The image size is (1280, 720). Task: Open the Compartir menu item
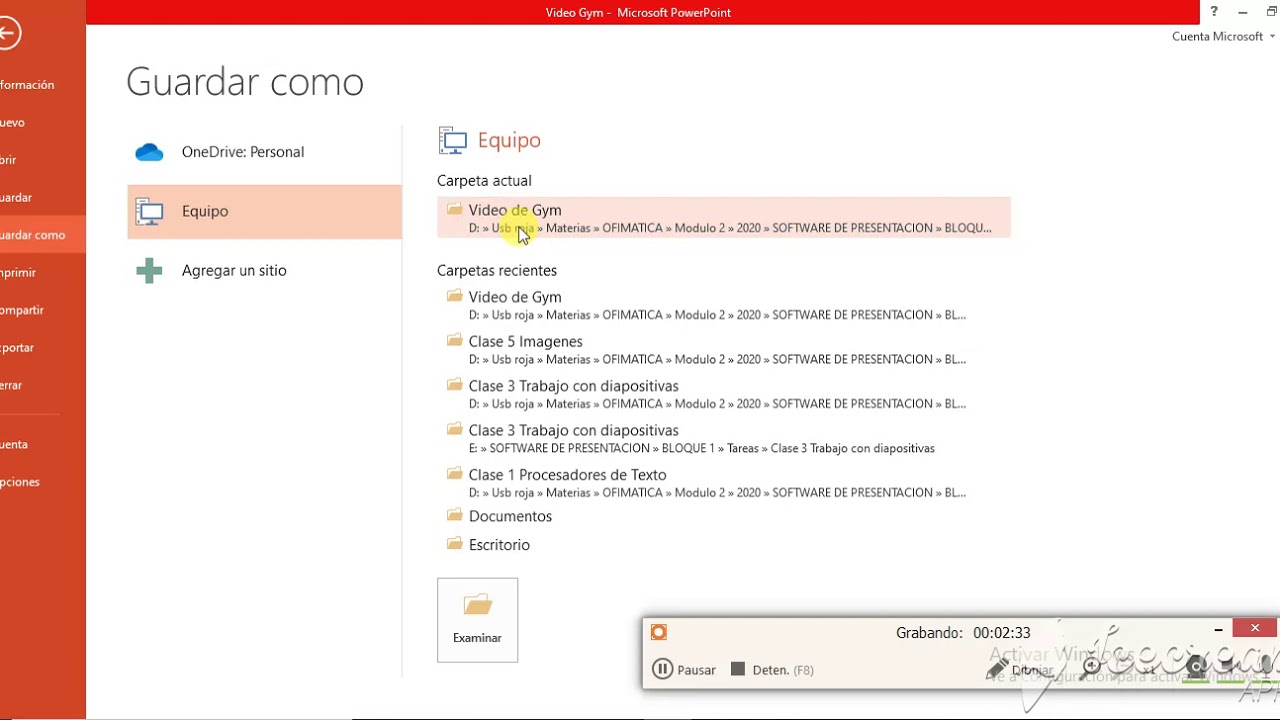[x=43, y=310]
